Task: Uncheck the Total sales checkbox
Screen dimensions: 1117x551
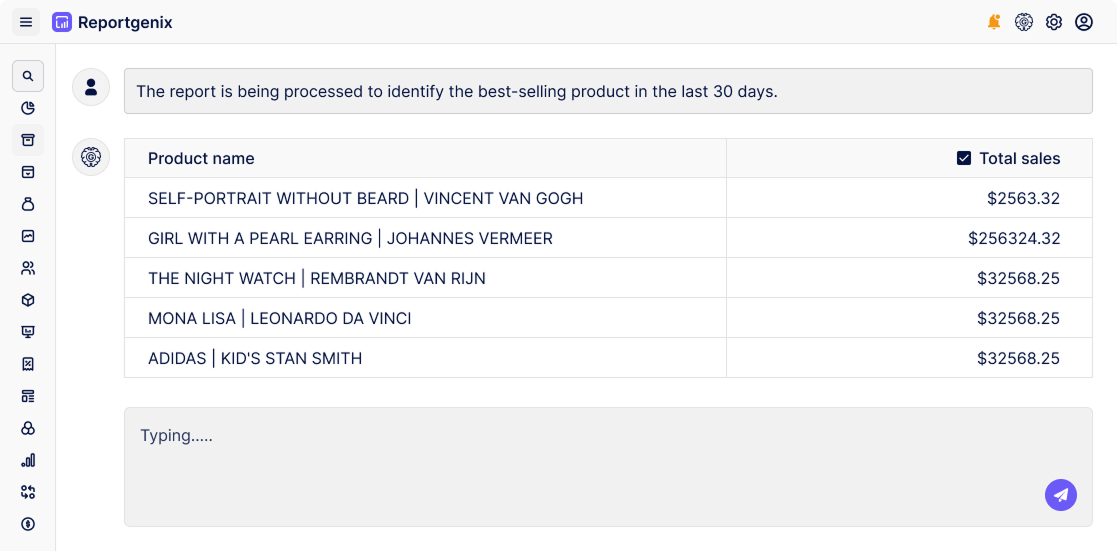Action: (964, 158)
